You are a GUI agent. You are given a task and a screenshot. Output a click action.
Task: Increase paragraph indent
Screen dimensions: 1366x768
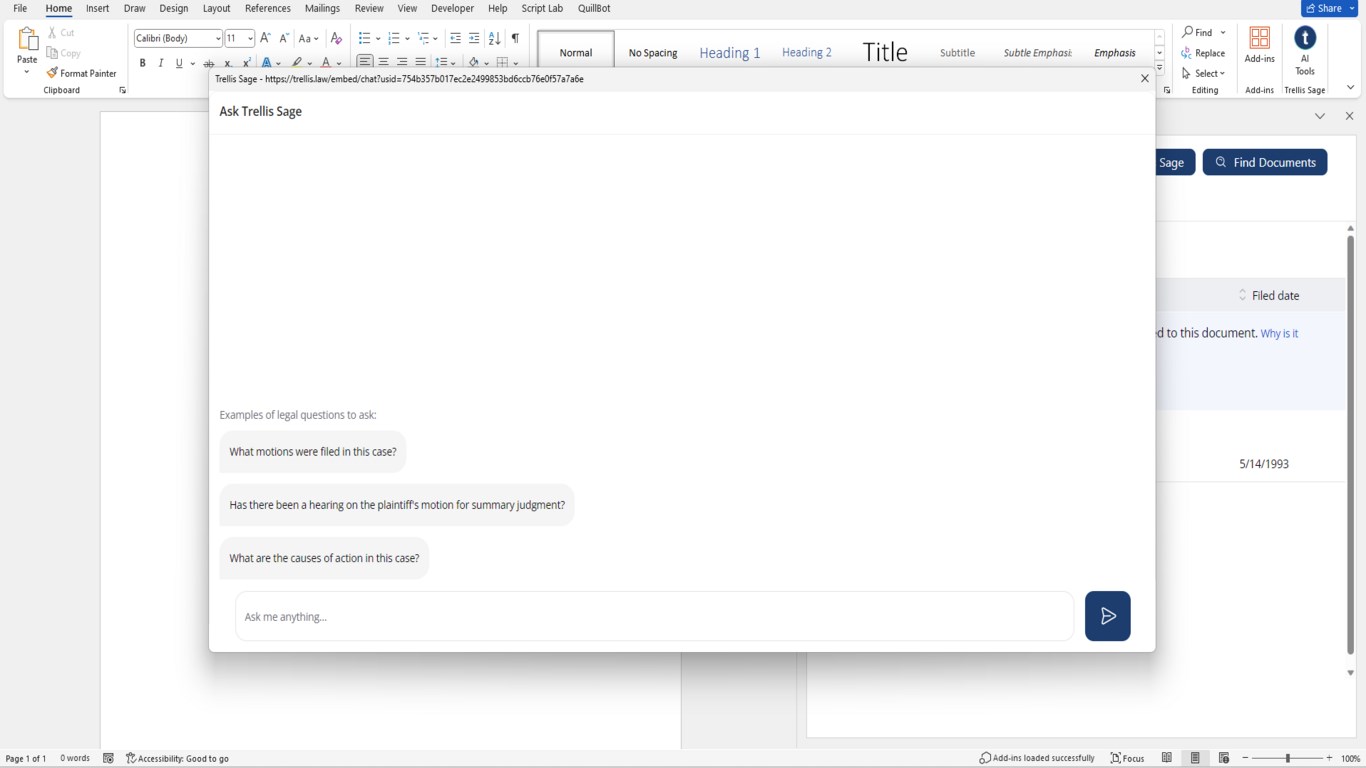click(474, 38)
